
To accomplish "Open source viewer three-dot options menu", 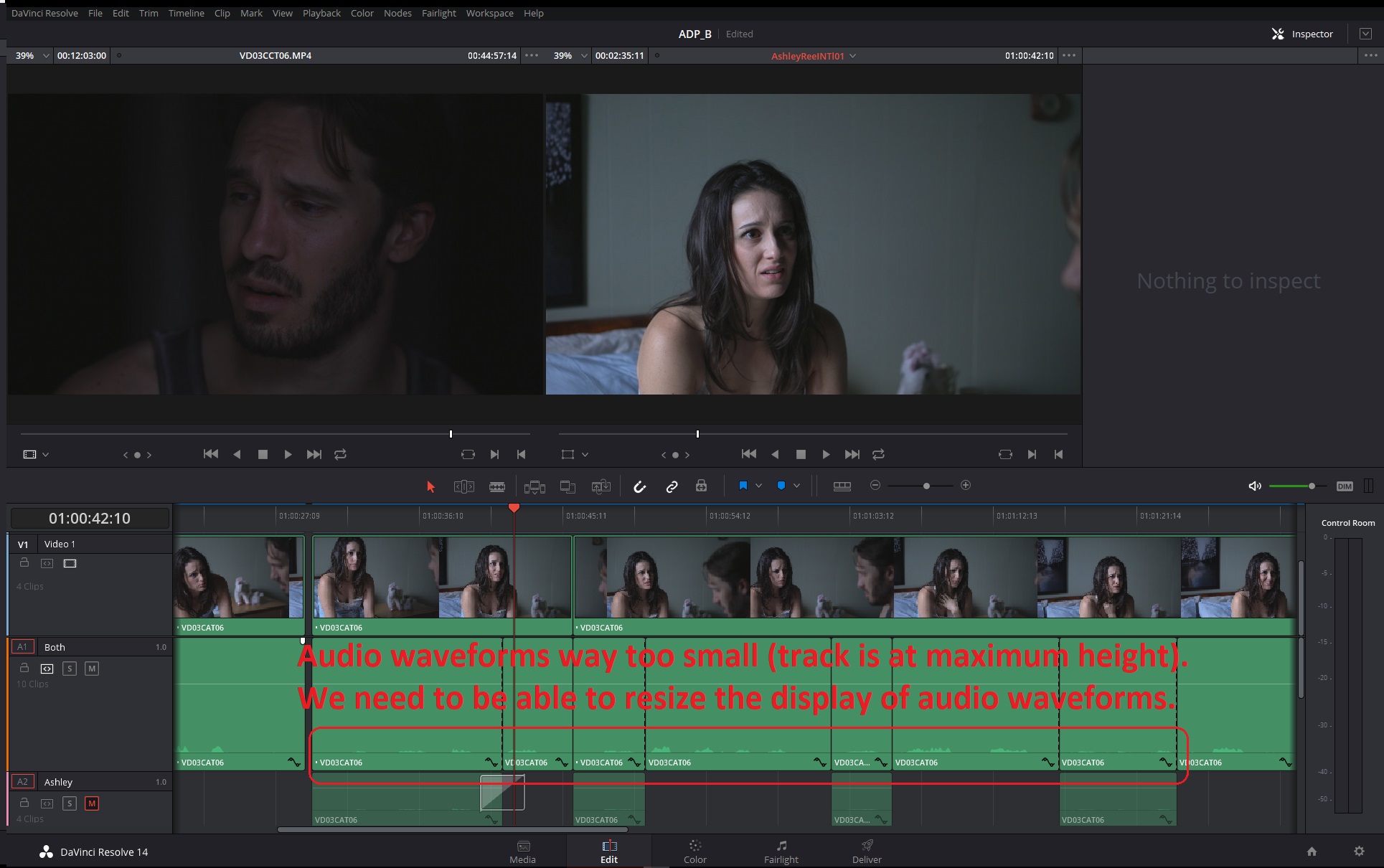I will (x=532, y=55).
